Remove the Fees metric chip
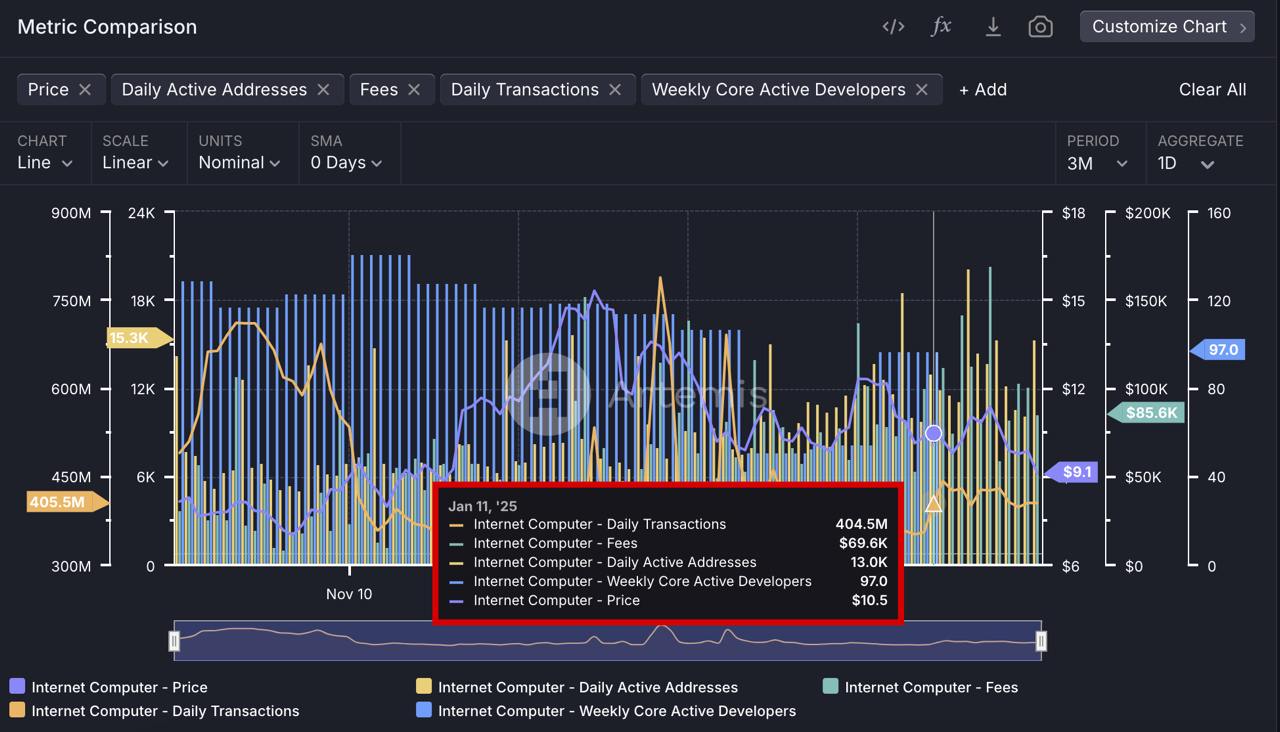This screenshot has height=732, width=1280. [414, 89]
